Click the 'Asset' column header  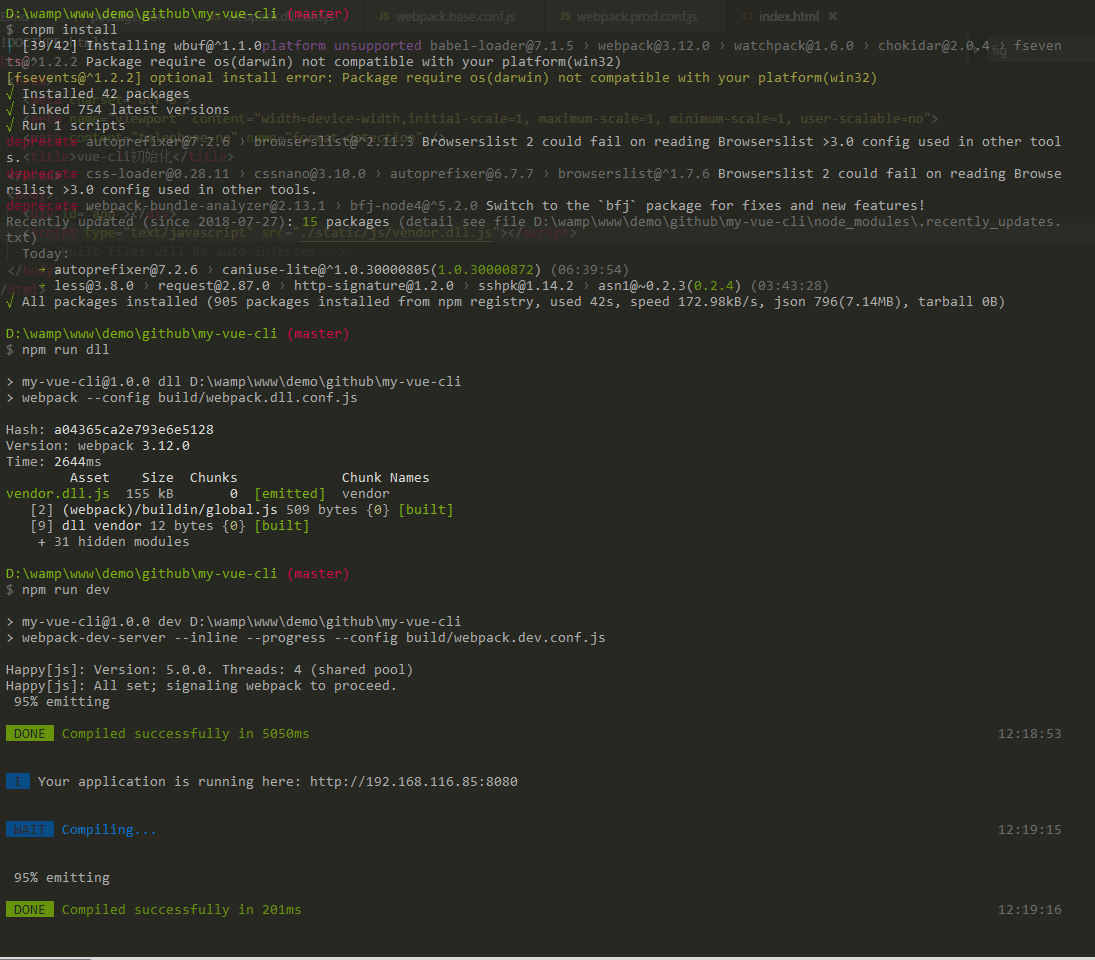(89, 478)
